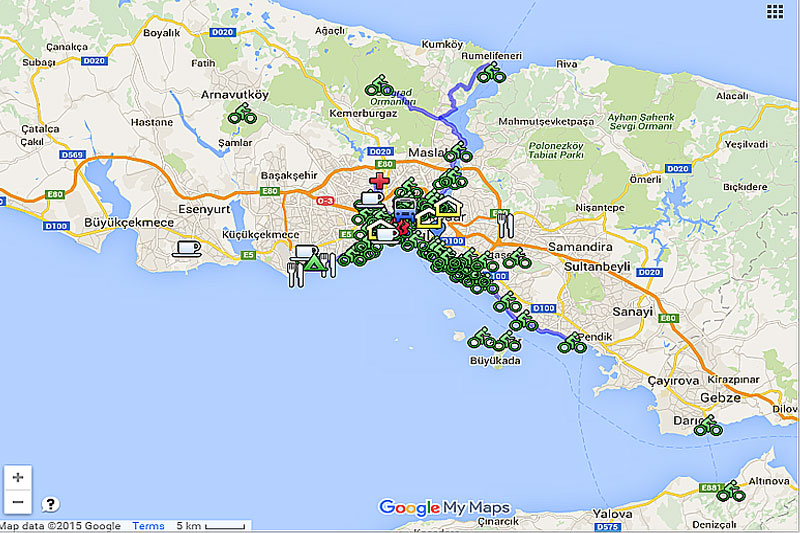Open the Google apps grid icon
Image resolution: width=800 pixels, height=533 pixels.
click(775, 12)
